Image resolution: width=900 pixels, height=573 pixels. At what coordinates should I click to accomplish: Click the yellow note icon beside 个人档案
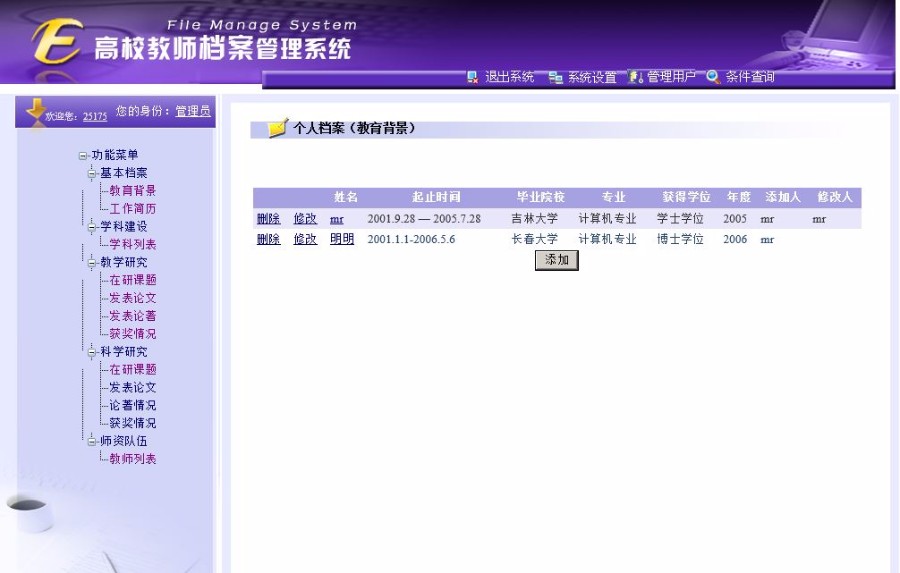pos(278,127)
